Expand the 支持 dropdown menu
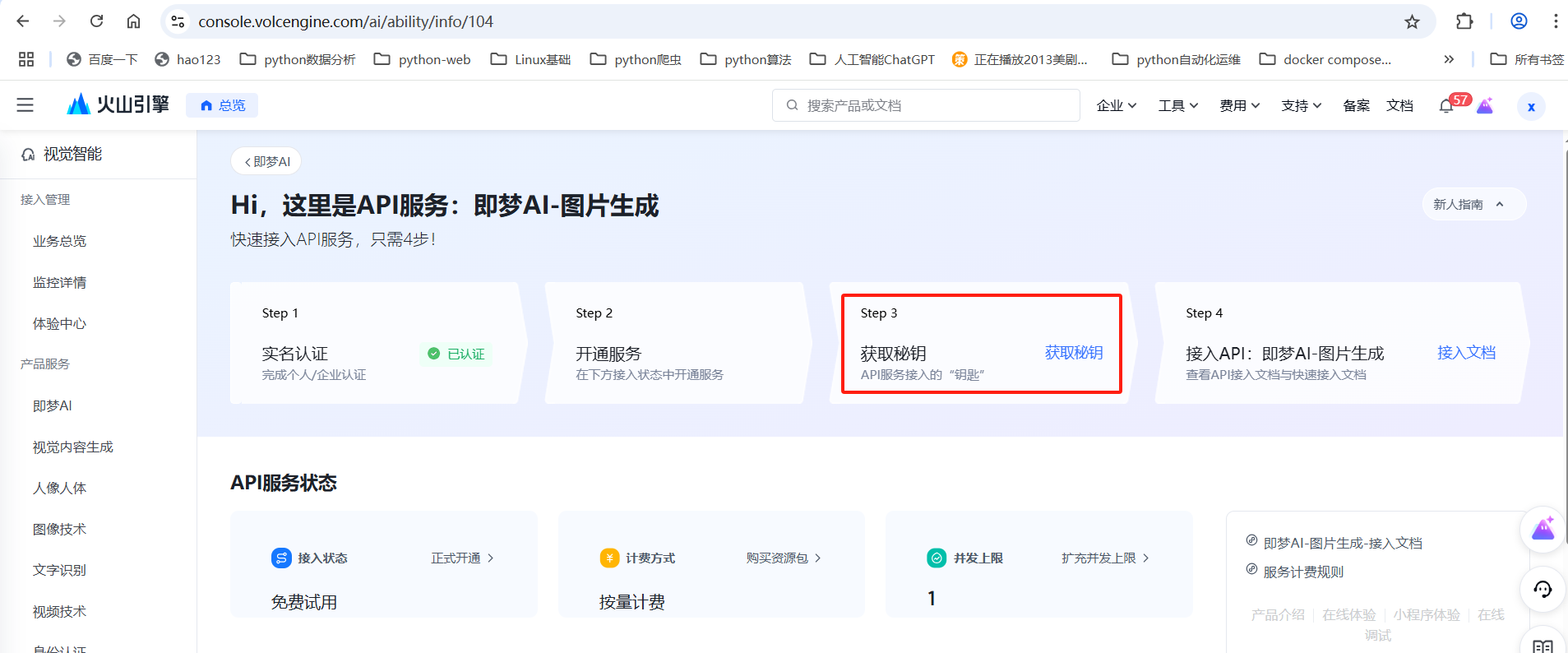This screenshot has width=1568, height=653. (x=1302, y=105)
